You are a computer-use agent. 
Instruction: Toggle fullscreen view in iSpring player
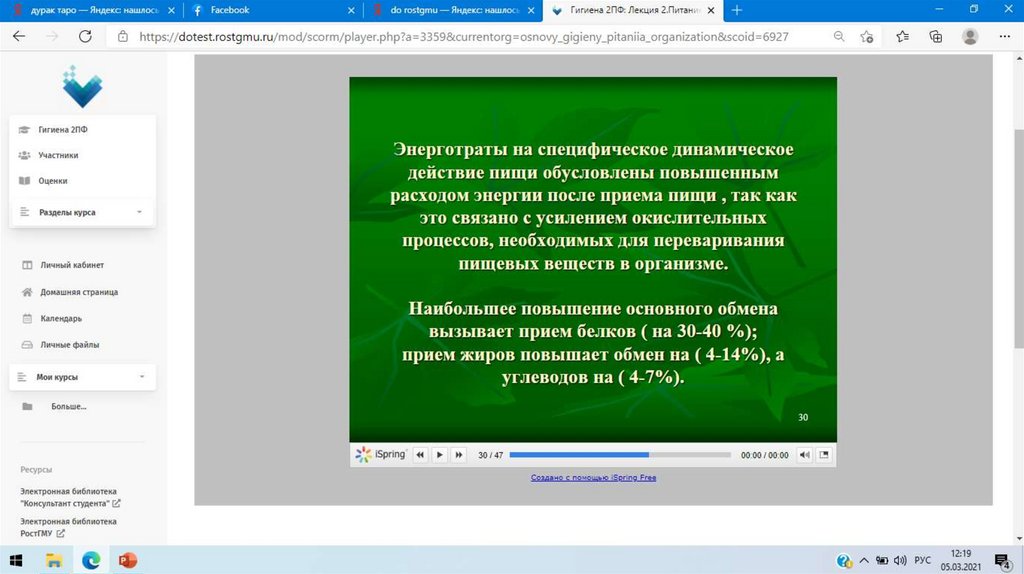point(824,454)
